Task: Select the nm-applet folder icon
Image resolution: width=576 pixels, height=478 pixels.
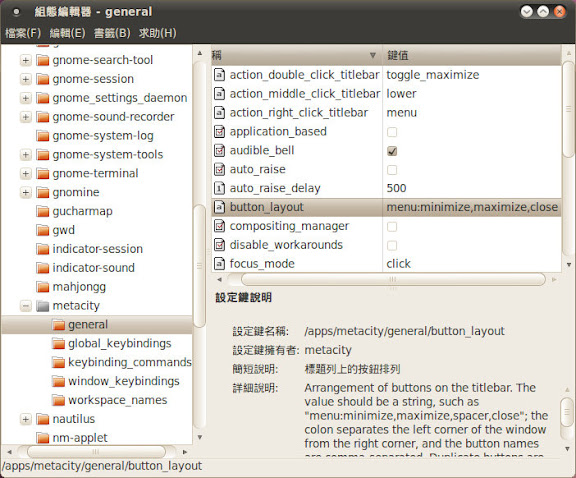Action: point(43,438)
